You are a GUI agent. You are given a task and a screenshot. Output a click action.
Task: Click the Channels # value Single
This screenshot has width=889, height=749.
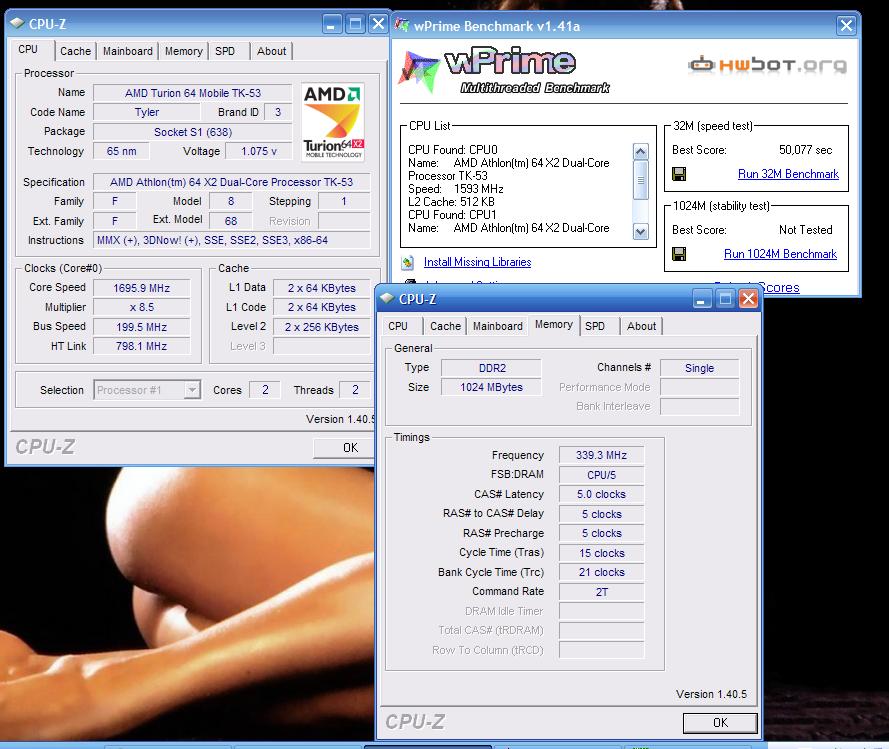700,368
